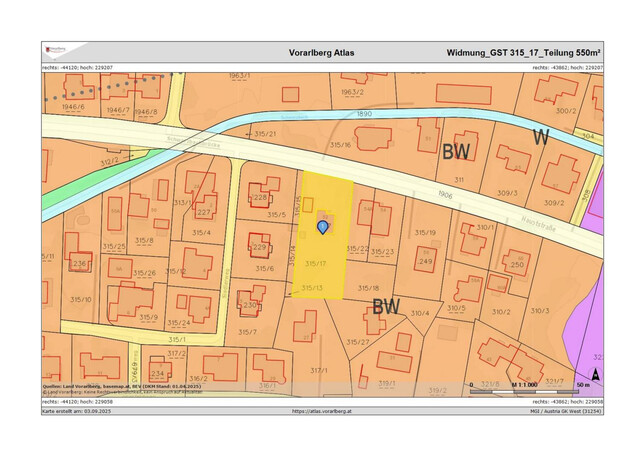Click the north arrow symbol
This screenshot has height=453, width=640.
pyautogui.click(x=592, y=374)
